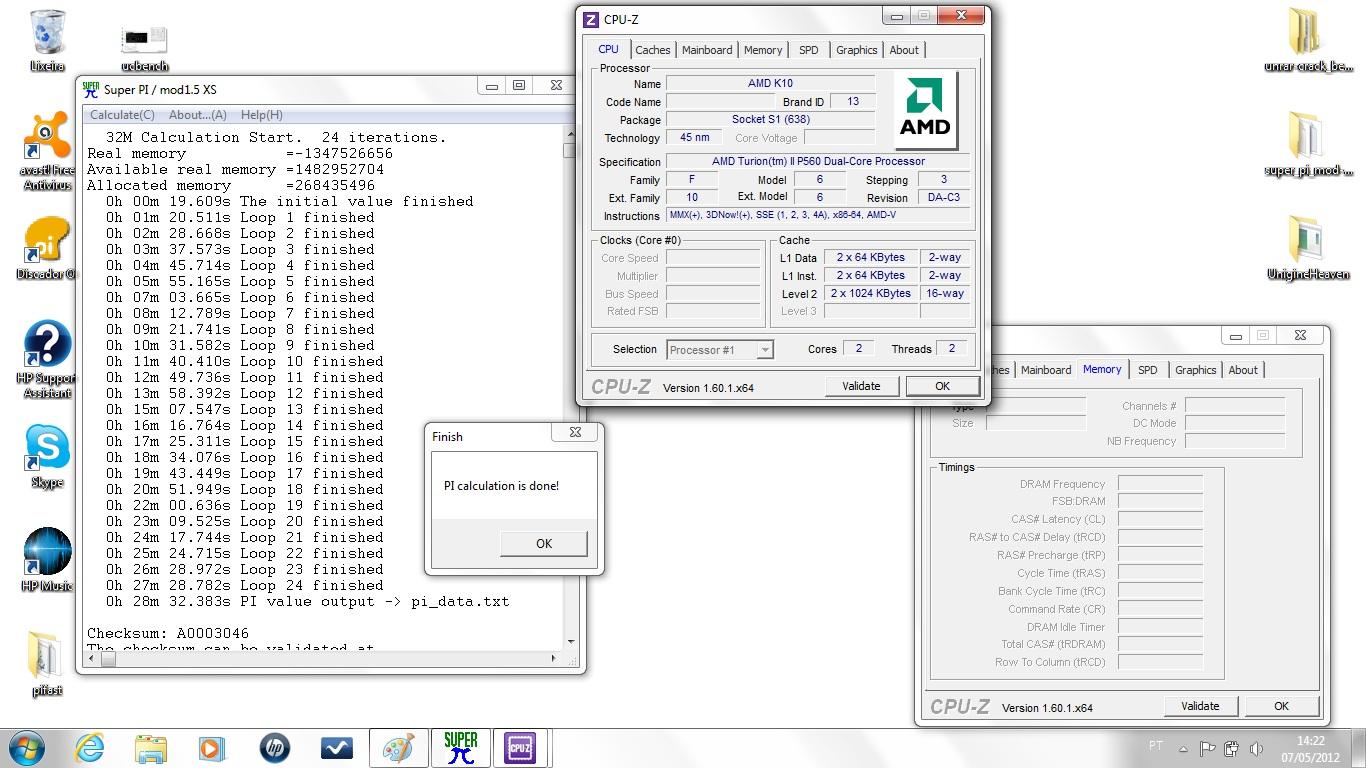Click the Super PI horizontal scrollbar thumb
This screenshot has height=768, width=1366.
(109, 659)
